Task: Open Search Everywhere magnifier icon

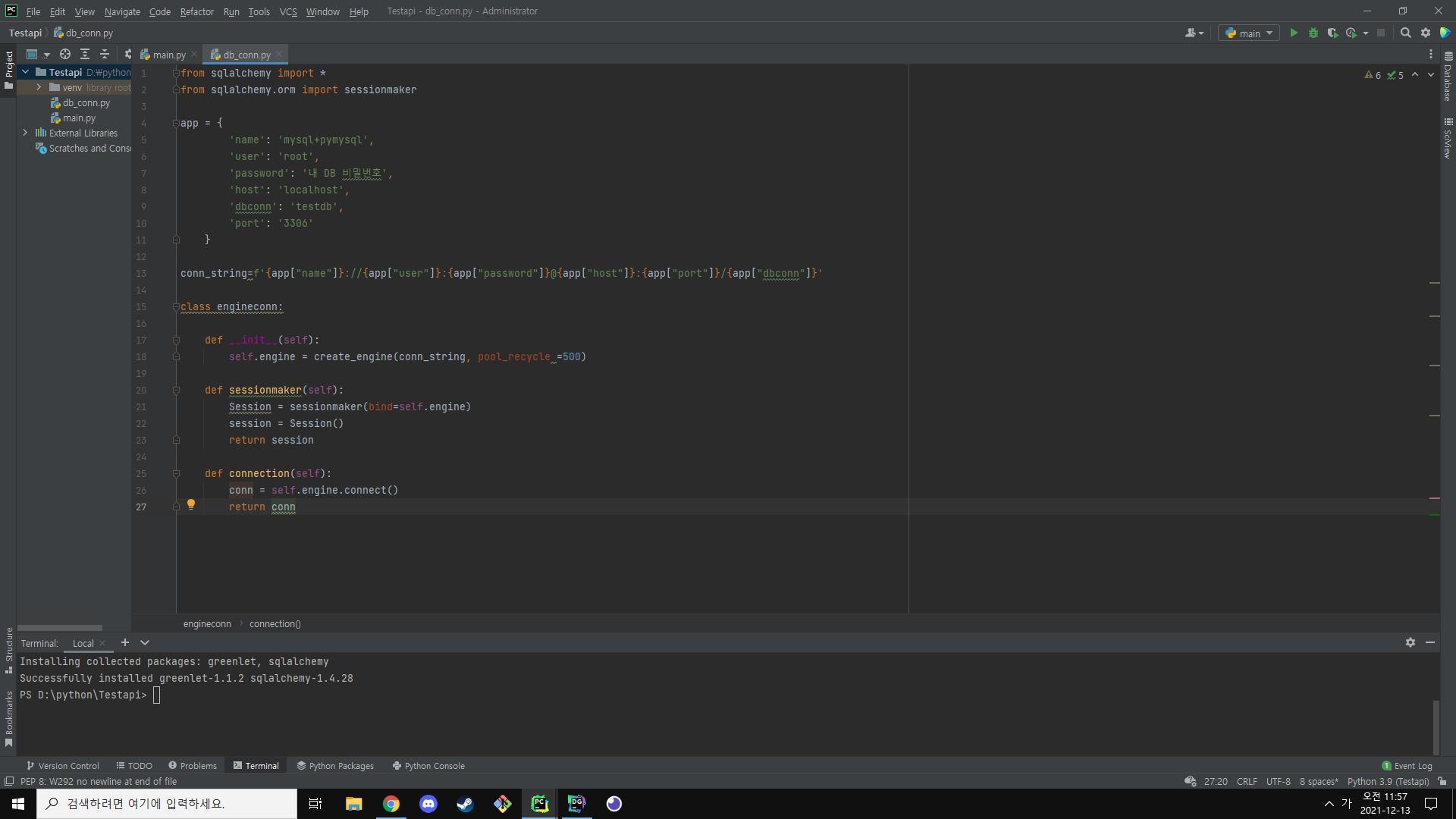Action: [x=1405, y=33]
